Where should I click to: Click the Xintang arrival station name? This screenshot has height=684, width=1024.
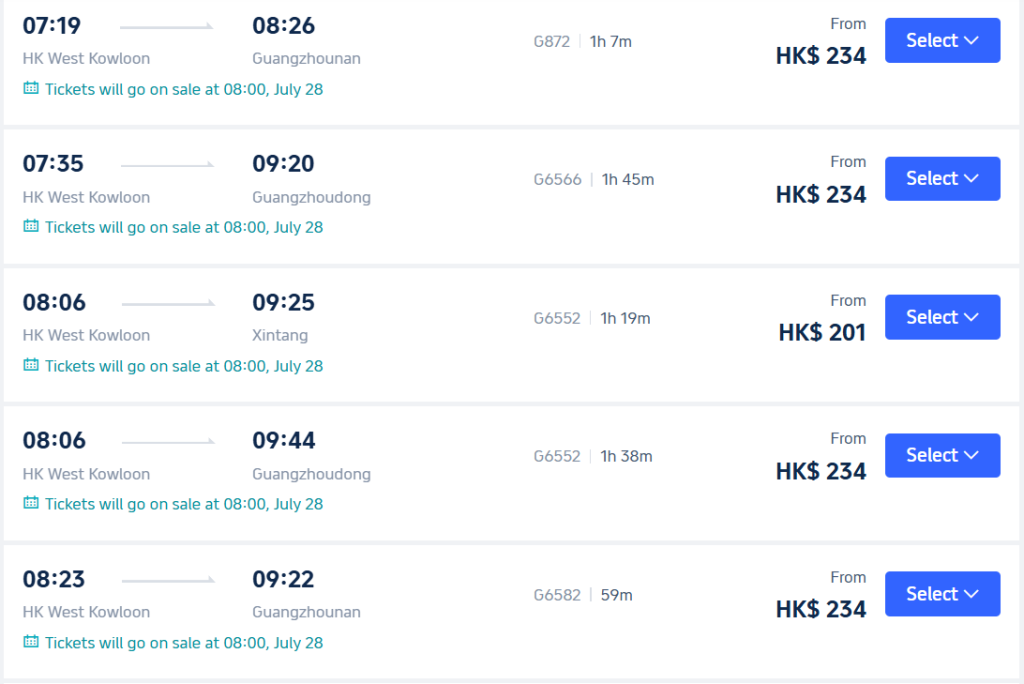point(280,335)
